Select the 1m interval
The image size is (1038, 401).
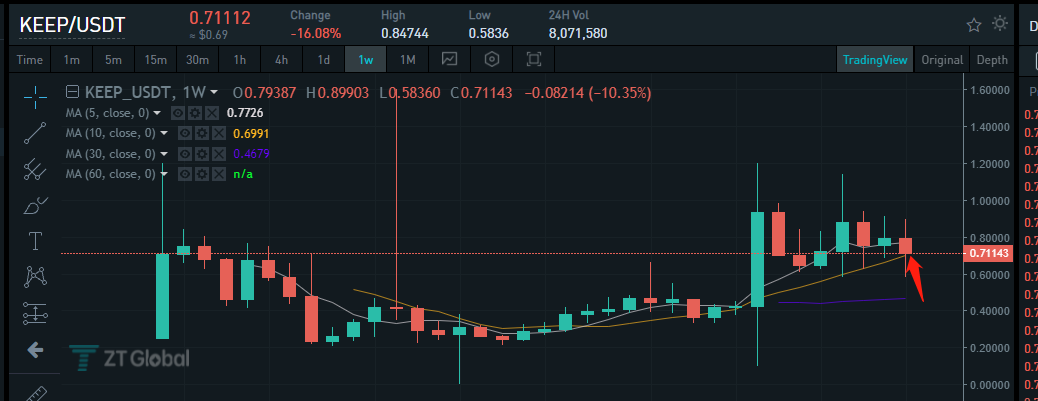click(71, 60)
